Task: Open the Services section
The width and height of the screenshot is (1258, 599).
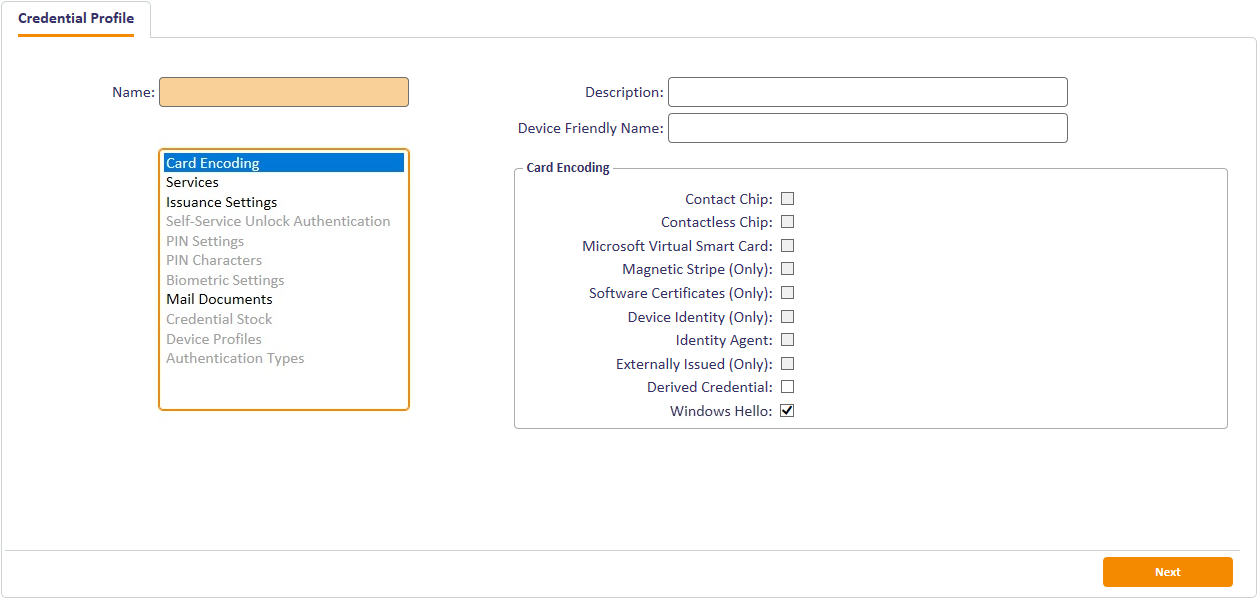Action: (x=192, y=182)
